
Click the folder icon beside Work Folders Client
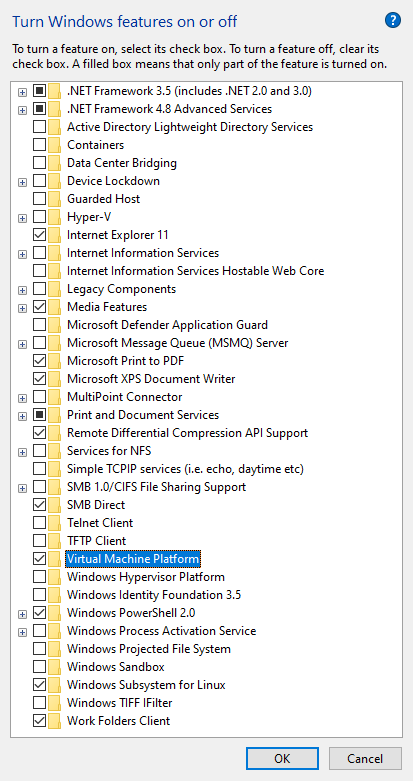pos(55,720)
